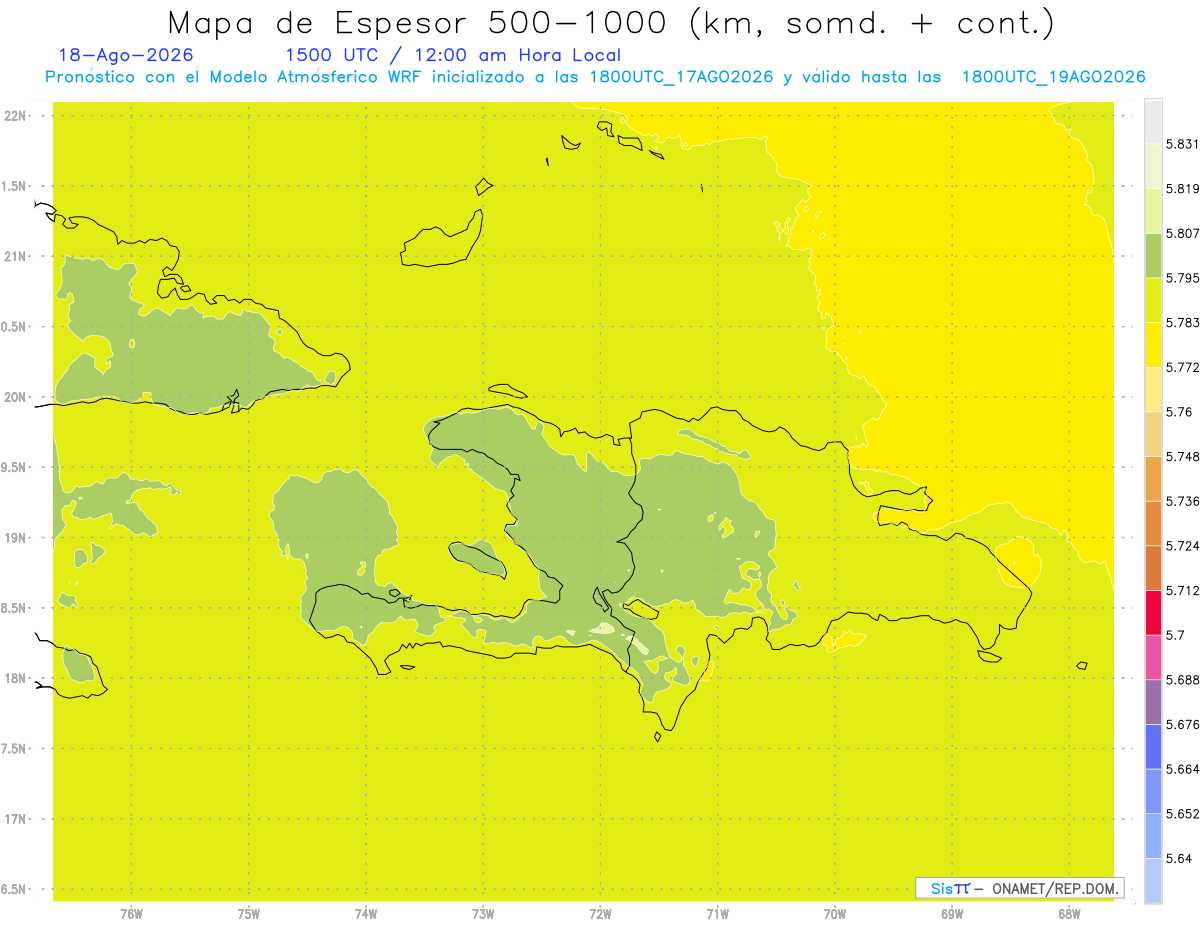Click the 73W longitude axis label

coord(483,913)
